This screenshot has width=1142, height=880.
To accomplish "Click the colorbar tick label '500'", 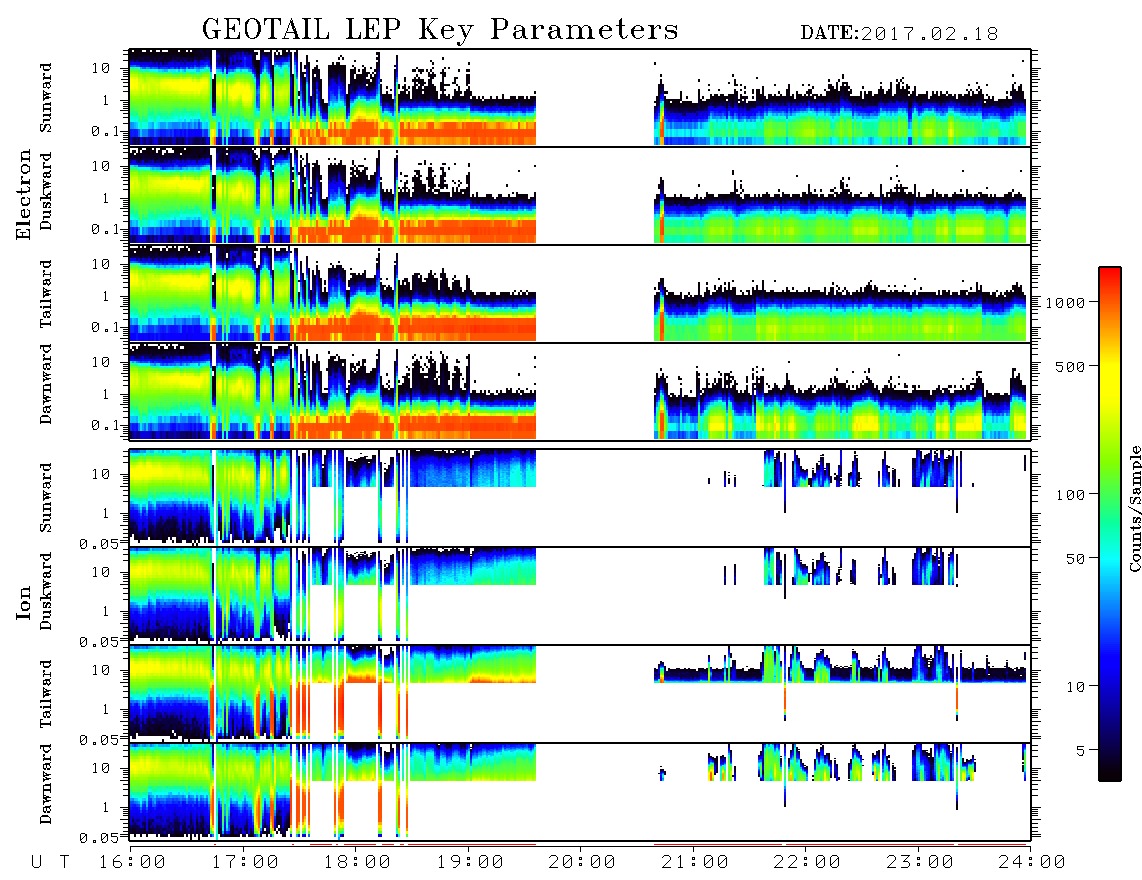I will (1070, 366).
